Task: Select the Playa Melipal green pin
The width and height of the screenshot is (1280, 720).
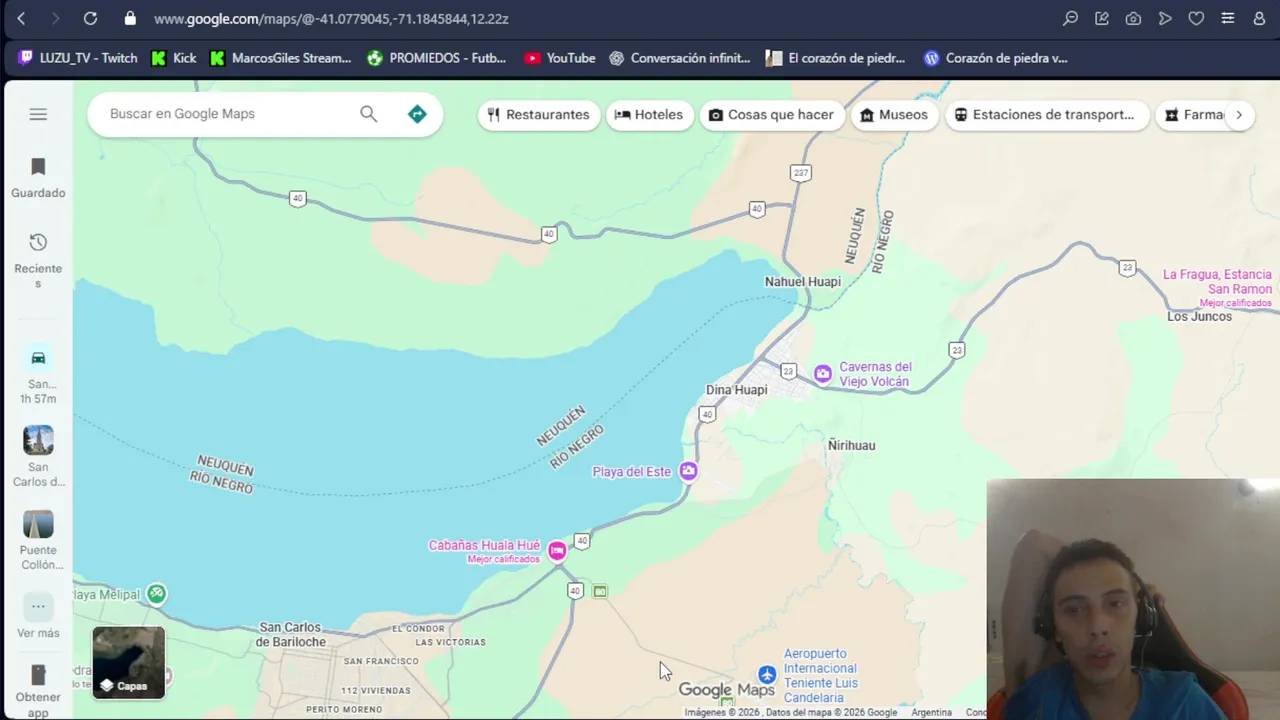Action: tap(156, 594)
